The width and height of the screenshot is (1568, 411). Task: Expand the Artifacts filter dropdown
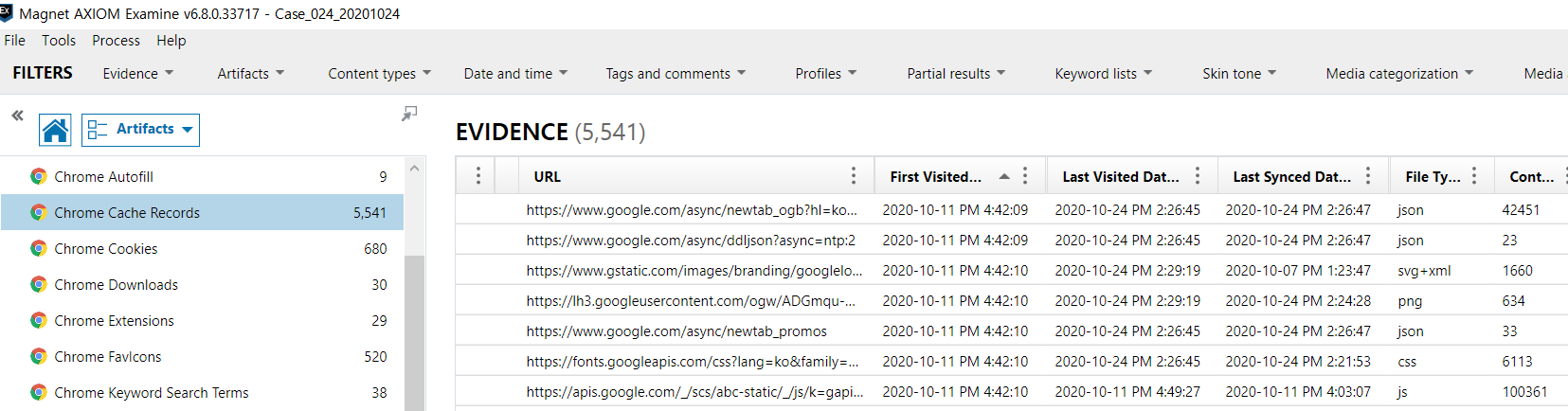(x=251, y=73)
